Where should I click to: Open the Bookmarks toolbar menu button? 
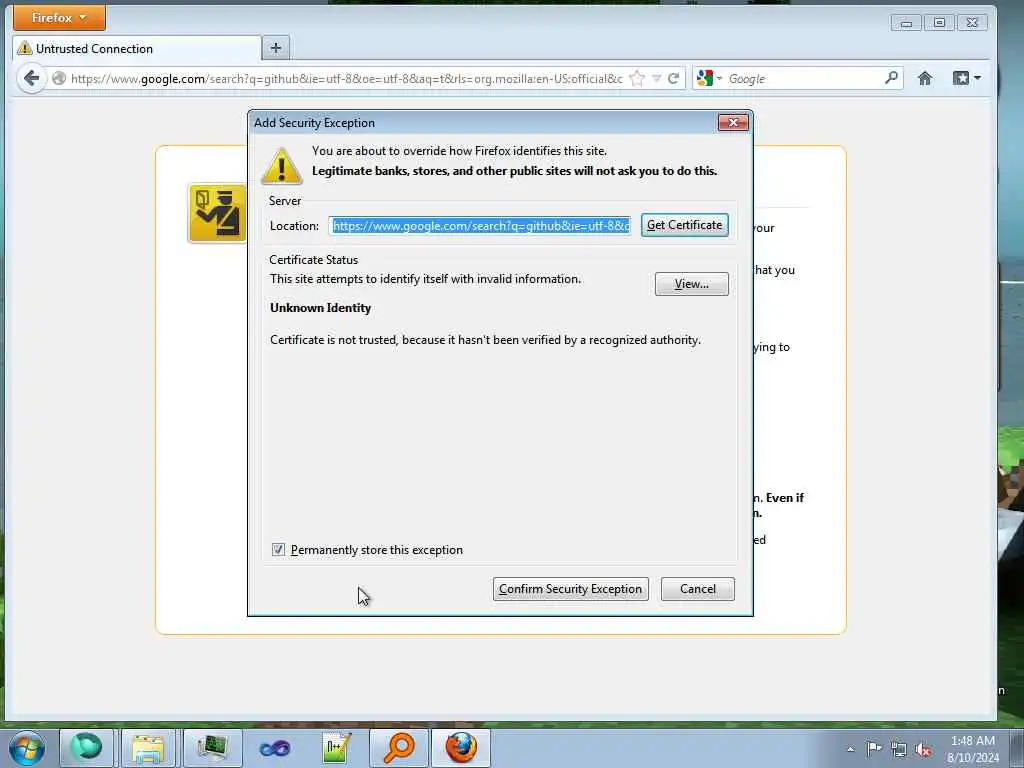tap(967, 78)
